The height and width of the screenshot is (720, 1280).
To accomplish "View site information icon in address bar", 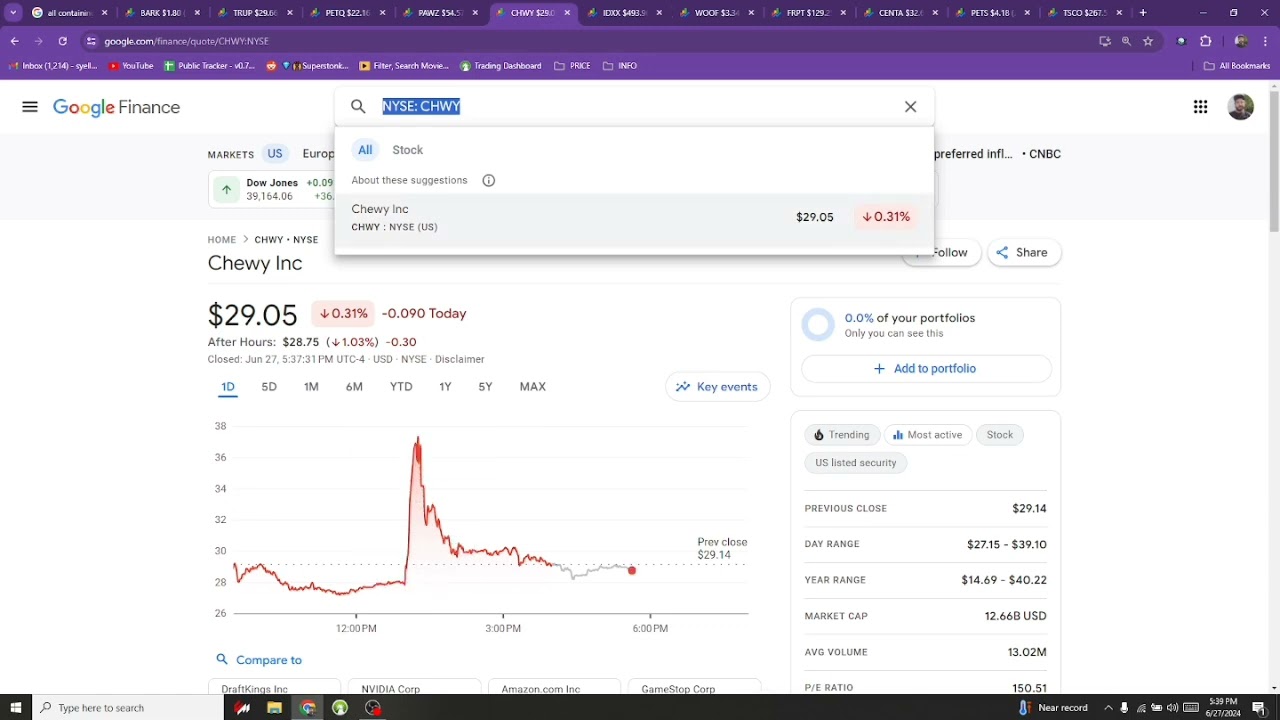I will point(91,41).
